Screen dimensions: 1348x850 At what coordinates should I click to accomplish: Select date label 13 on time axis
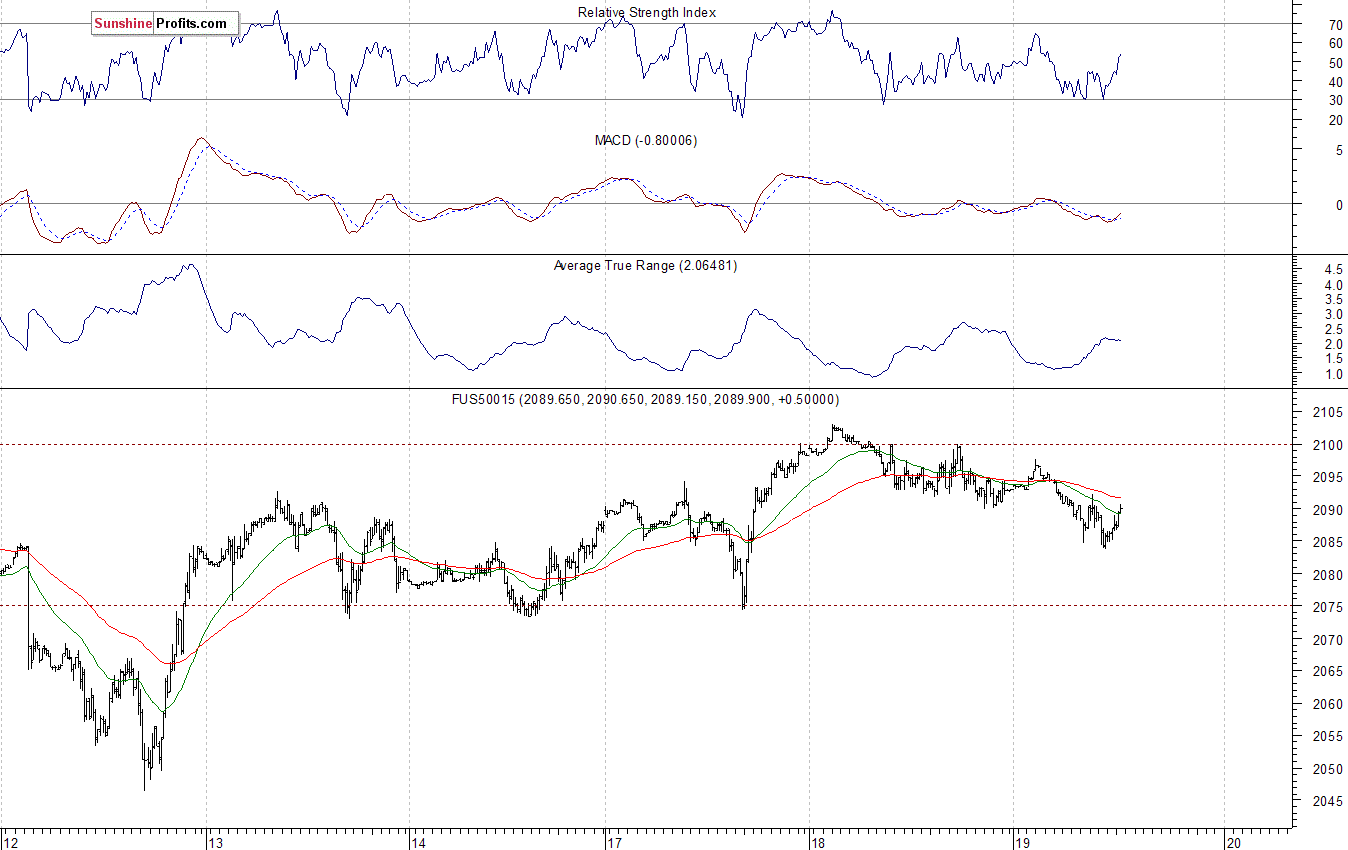click(x=216, y=842)
